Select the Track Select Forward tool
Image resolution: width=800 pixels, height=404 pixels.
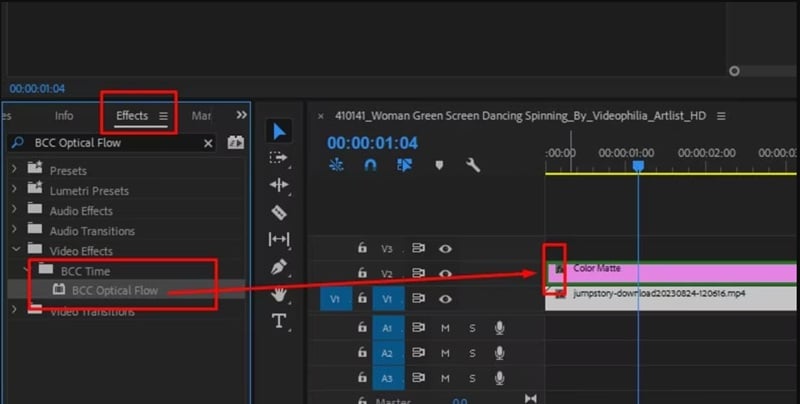[x=278, y=158]
